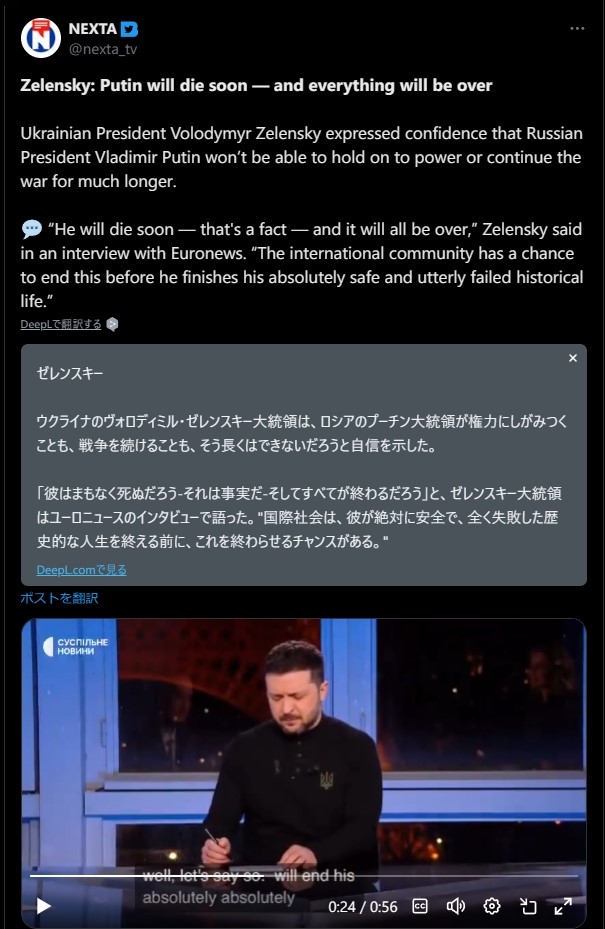The height and width of the screenshot is (929, 605).
Task: Click the NEXTA display name
Action: pos(92,28)
